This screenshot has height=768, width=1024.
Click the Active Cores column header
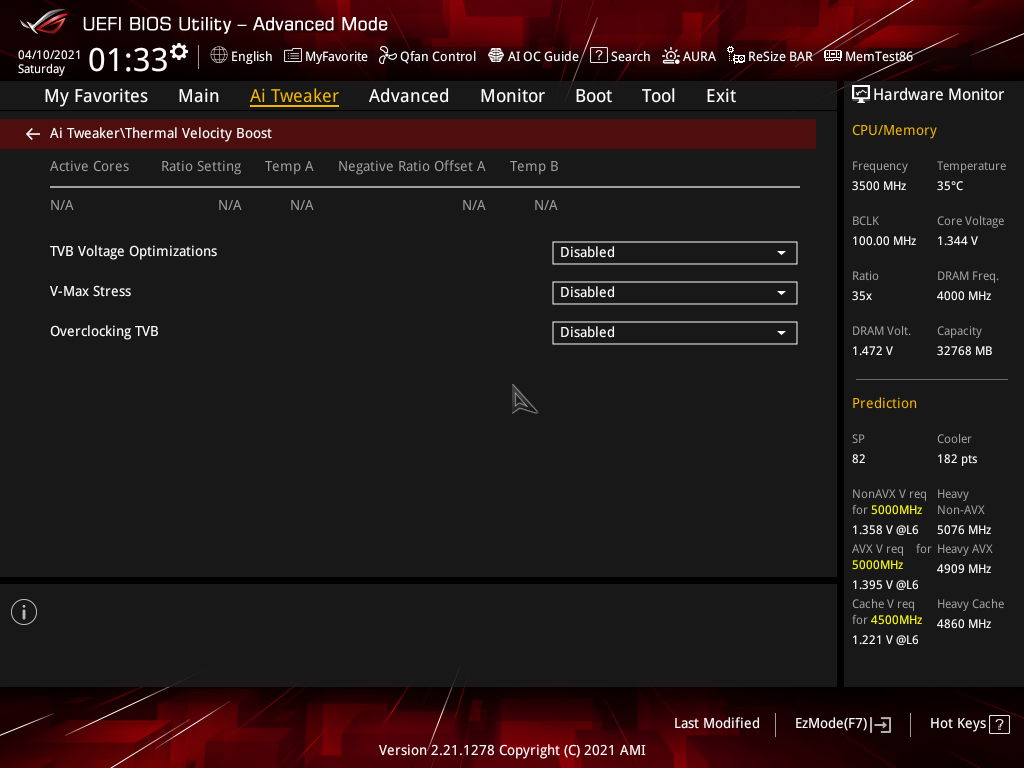click(x=89, y=167)
